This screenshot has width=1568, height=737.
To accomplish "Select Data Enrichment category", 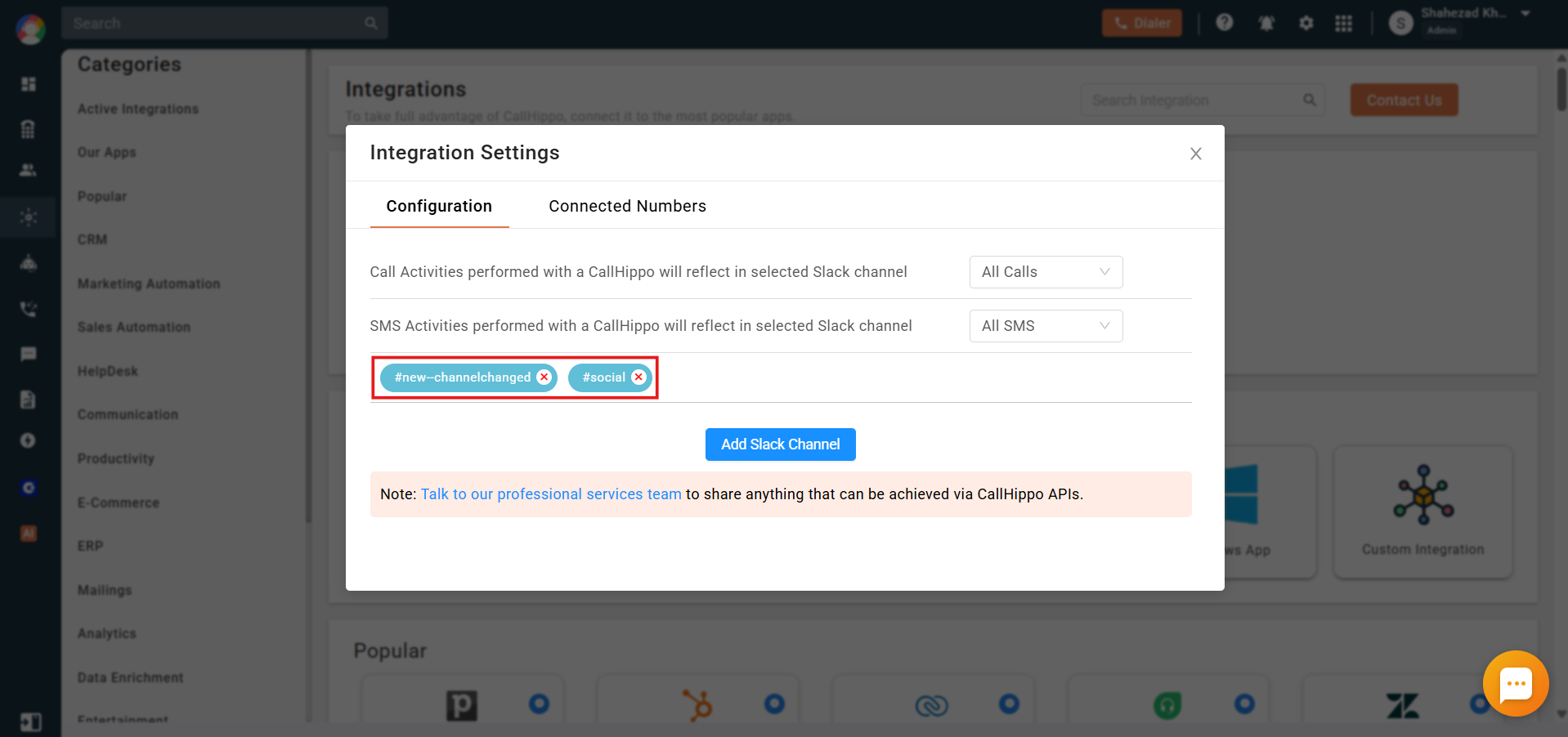I will pos(131,677).
